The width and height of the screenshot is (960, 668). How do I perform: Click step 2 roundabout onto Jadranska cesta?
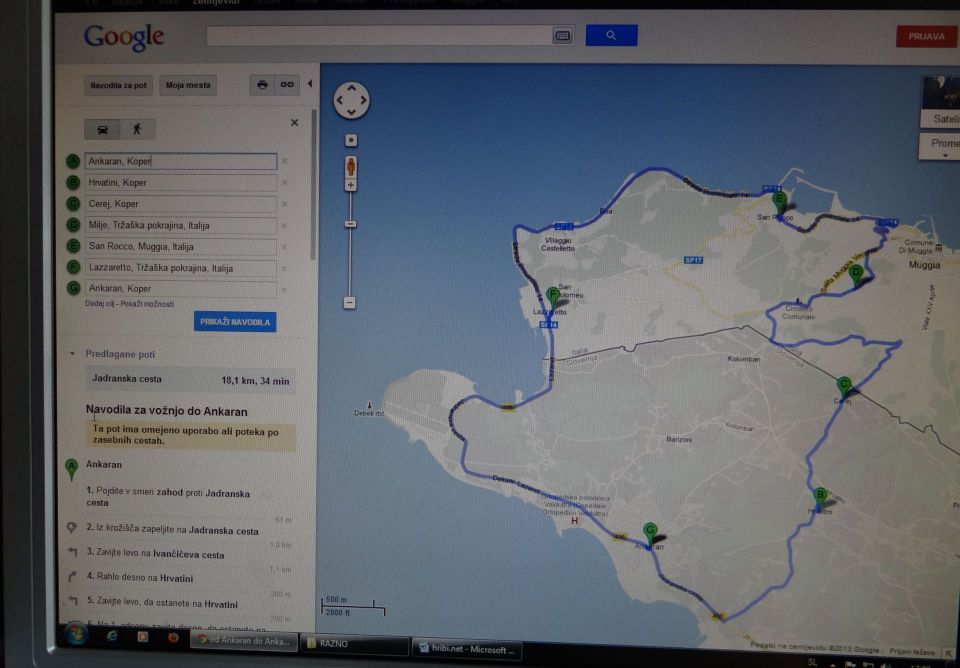click(x=172, y=530)
